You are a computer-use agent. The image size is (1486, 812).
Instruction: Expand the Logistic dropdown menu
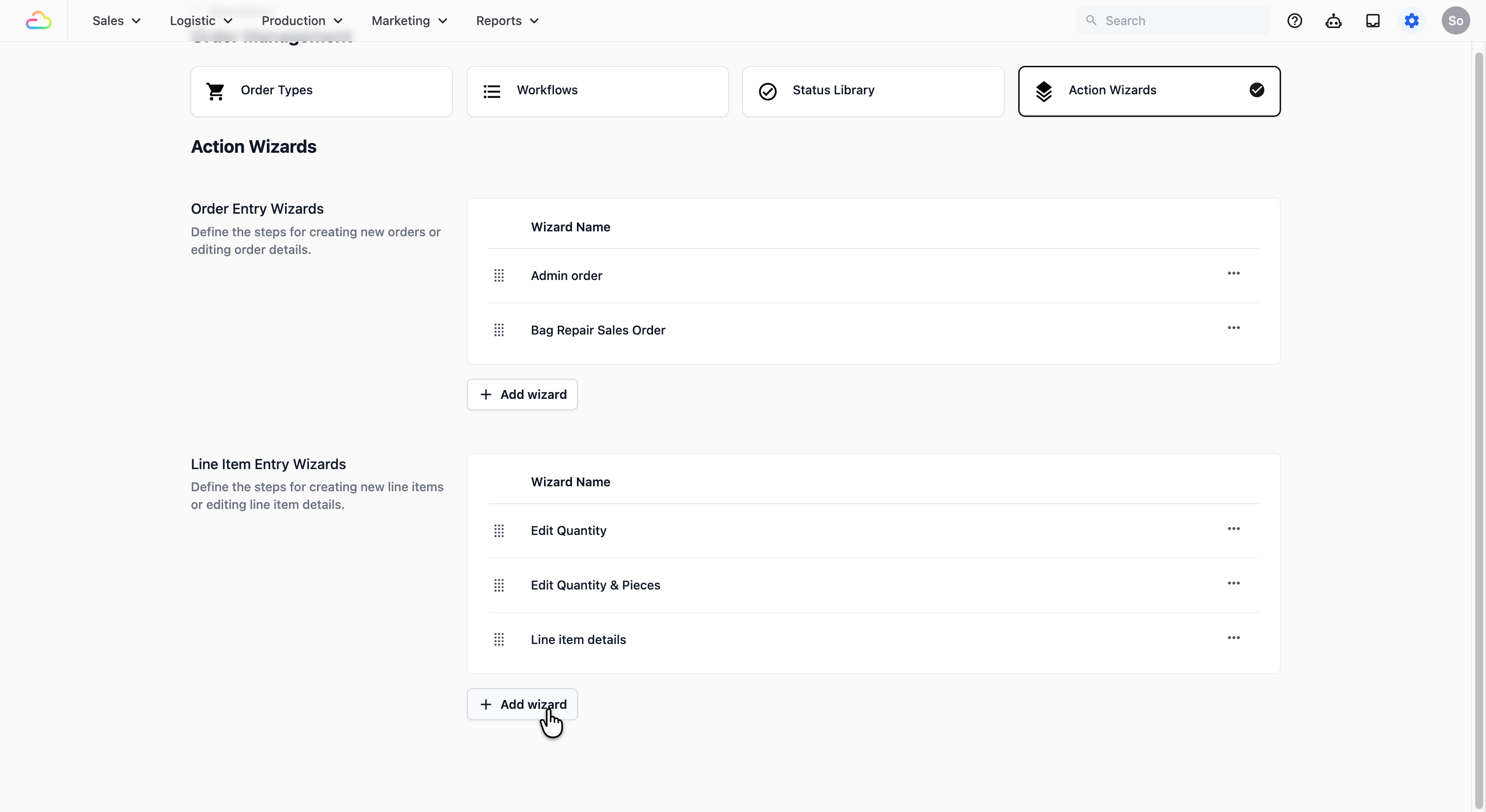(x=201, y=21)
